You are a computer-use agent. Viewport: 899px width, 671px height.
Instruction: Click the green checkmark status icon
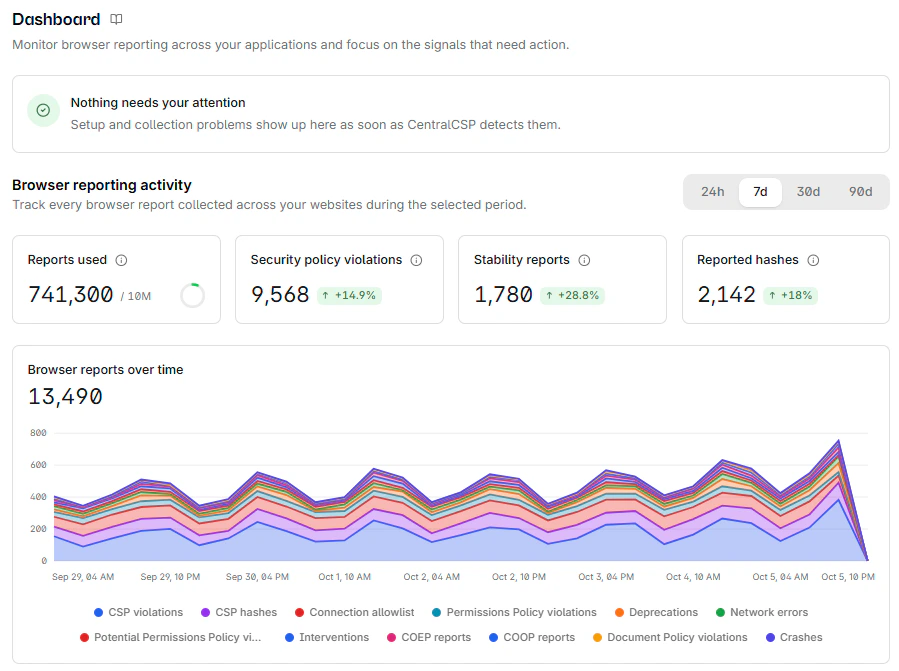tap(44, 110)
